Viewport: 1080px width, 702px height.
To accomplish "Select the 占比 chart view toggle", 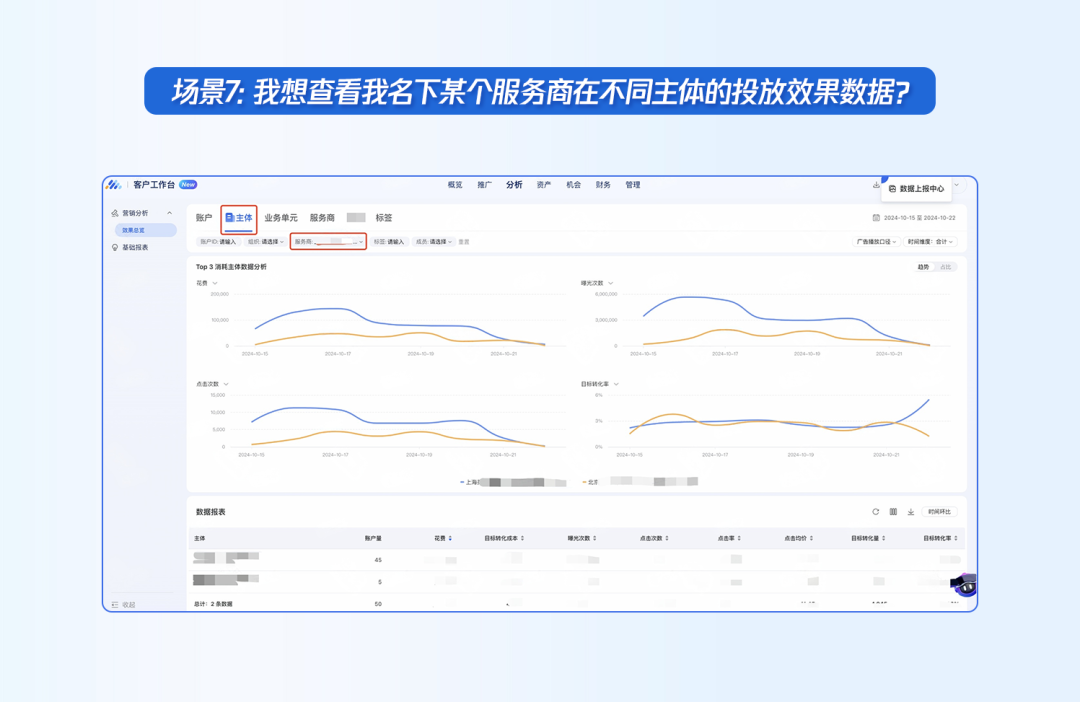I will click(946, 267).
